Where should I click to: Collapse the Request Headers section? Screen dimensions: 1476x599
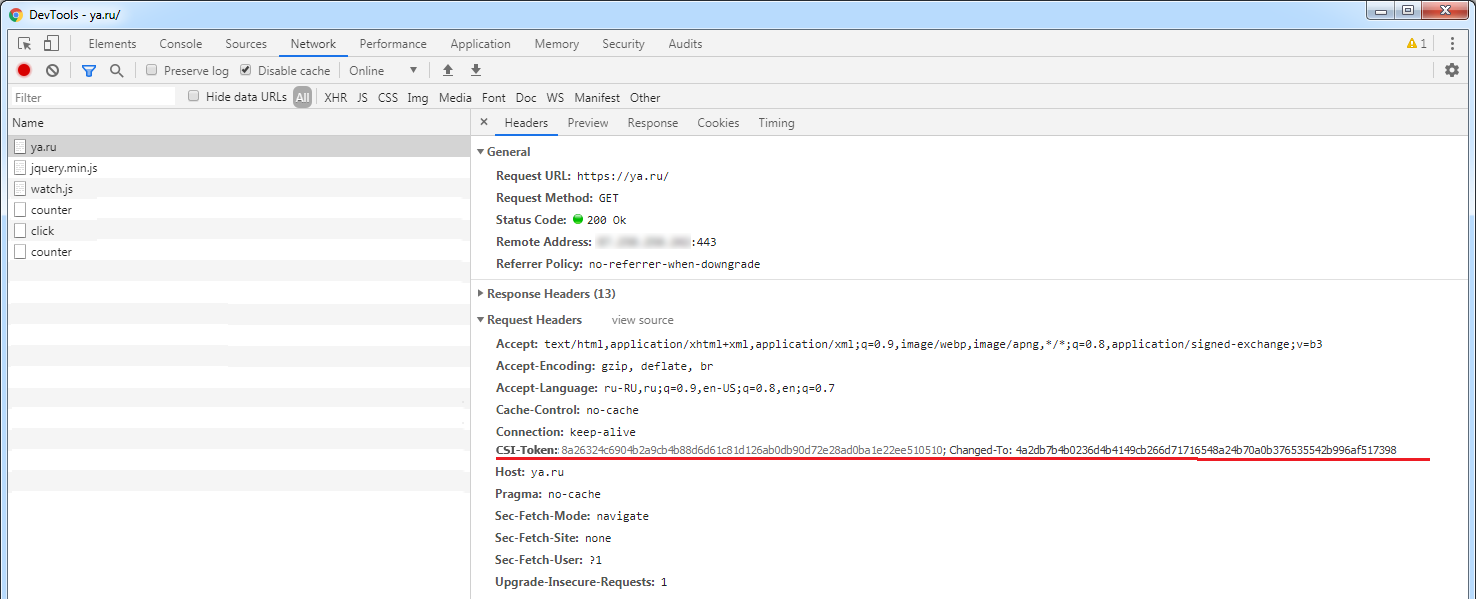(480, 320)
